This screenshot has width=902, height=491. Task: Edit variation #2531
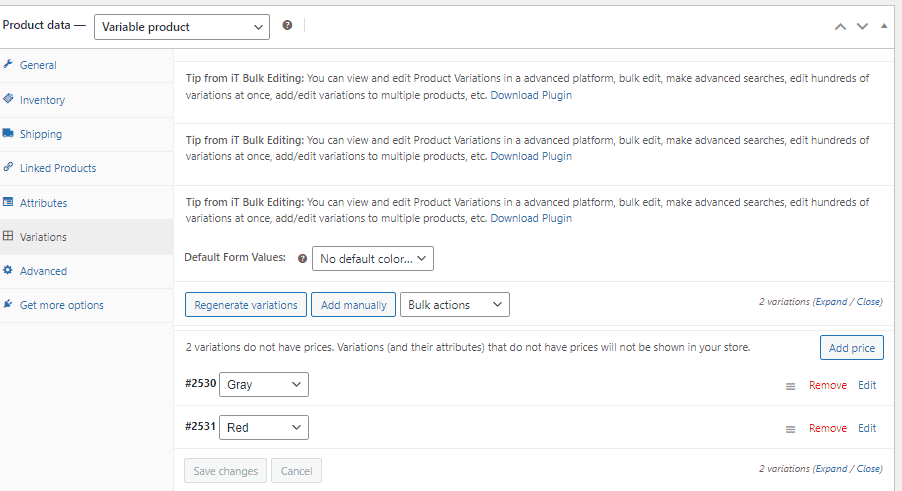(867, 428)
